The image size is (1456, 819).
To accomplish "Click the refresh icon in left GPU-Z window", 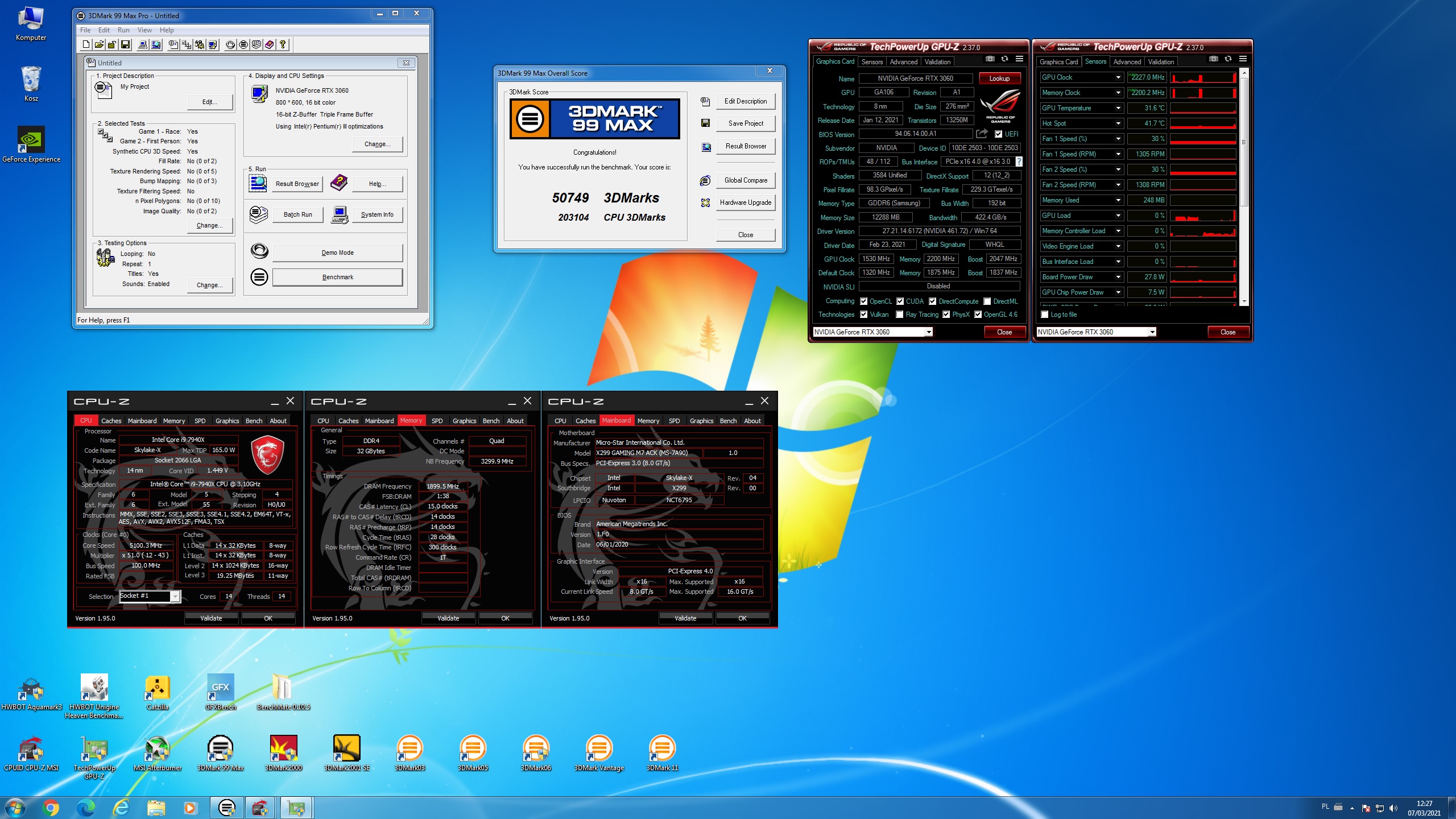I will (x=1004, y=59).
